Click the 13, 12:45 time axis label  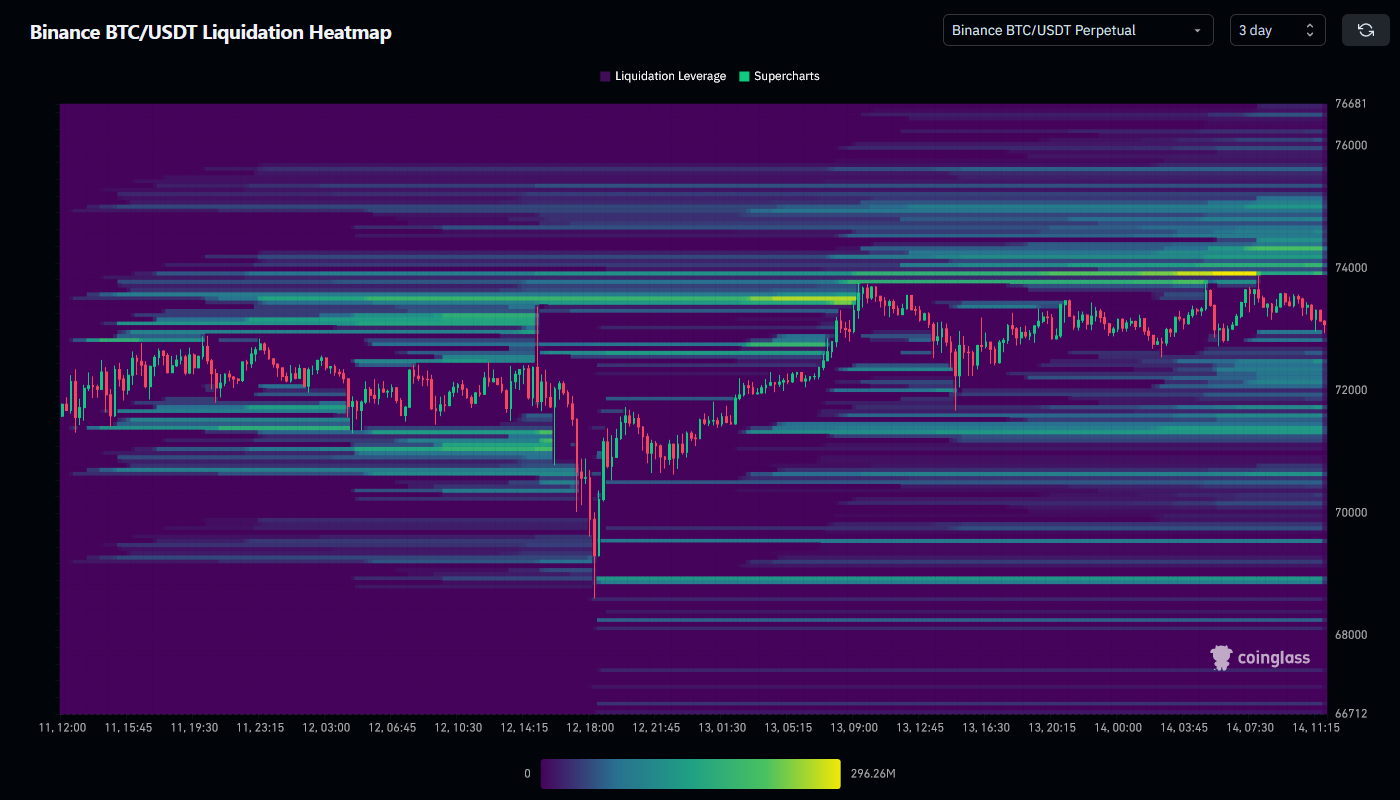(x=920, y=728)
